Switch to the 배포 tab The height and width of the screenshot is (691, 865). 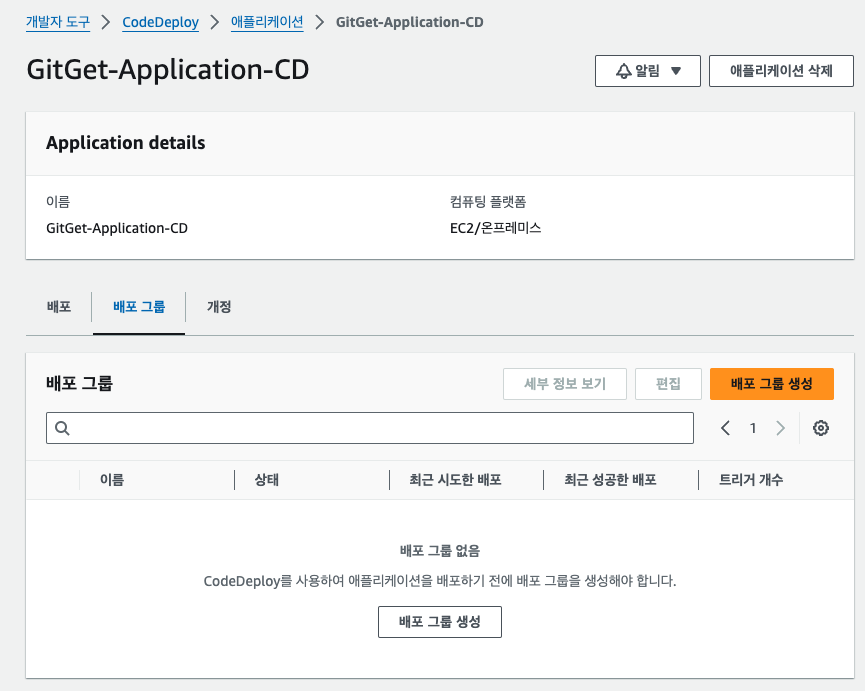point(58,307)
